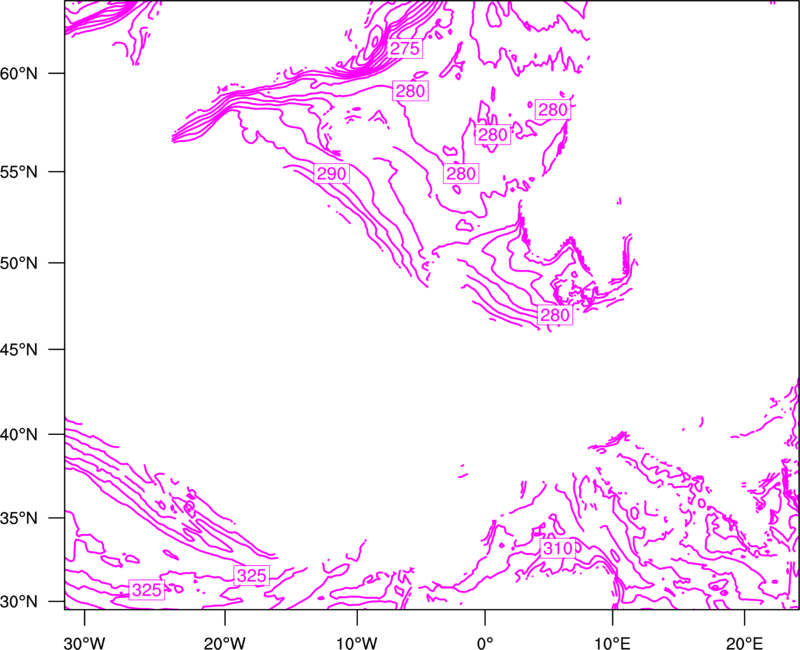Click the 45°N latitude axis label
Viewport: 800px width, 650px height.
pos(19,349)
